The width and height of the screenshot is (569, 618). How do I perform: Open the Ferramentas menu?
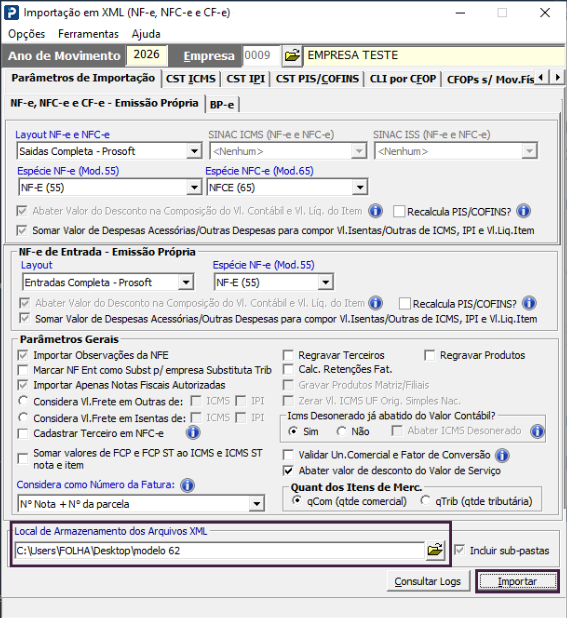[x=88, y=34]
